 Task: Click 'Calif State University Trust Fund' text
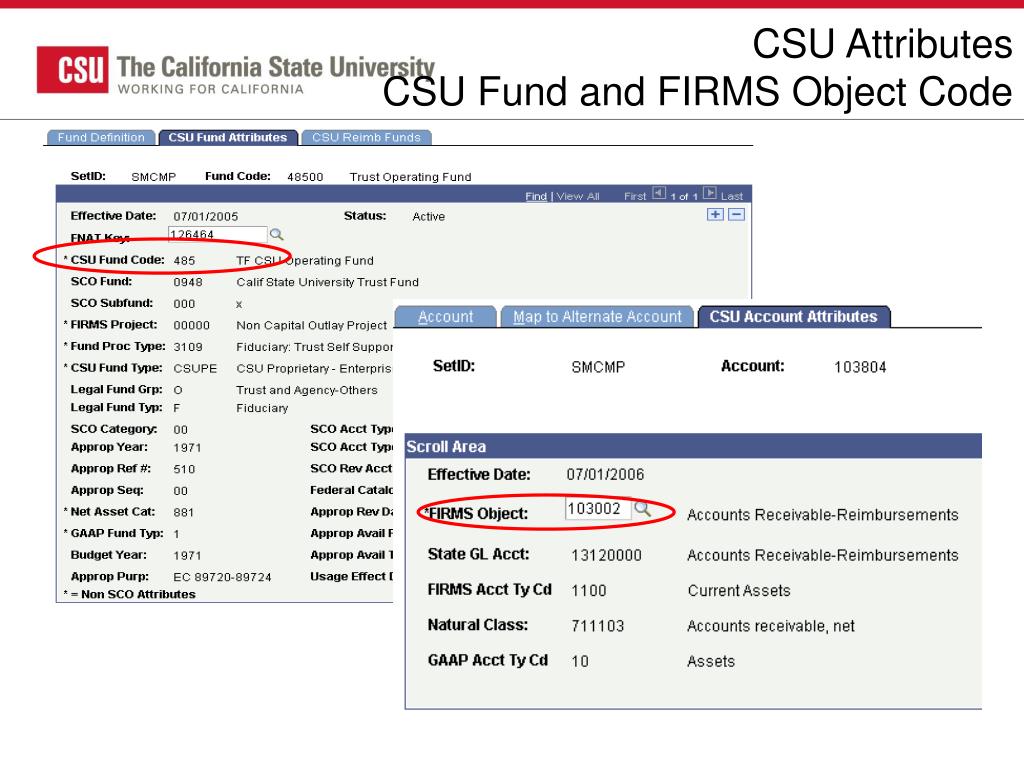point(327,282)
